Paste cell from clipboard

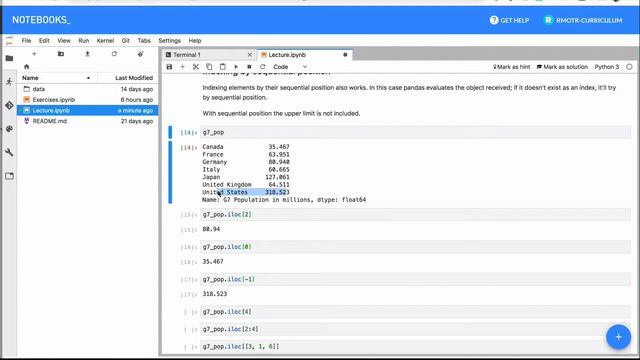click(222, 67)
